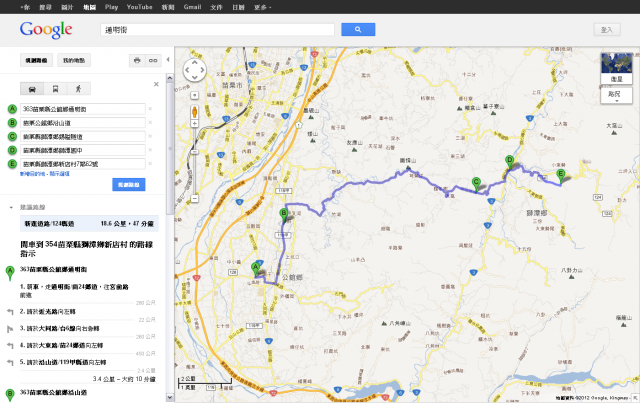Click green marker C on the map
Viewport: 640px width, 403px height.
pyautogui.click(x=476, y=184)
